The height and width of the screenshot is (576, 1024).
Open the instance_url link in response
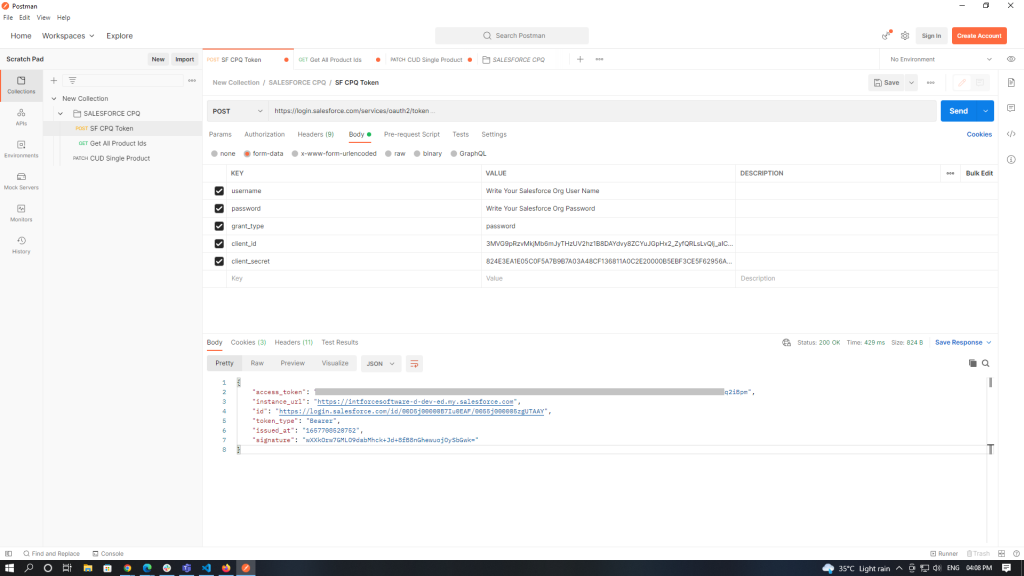click(415, 402)
